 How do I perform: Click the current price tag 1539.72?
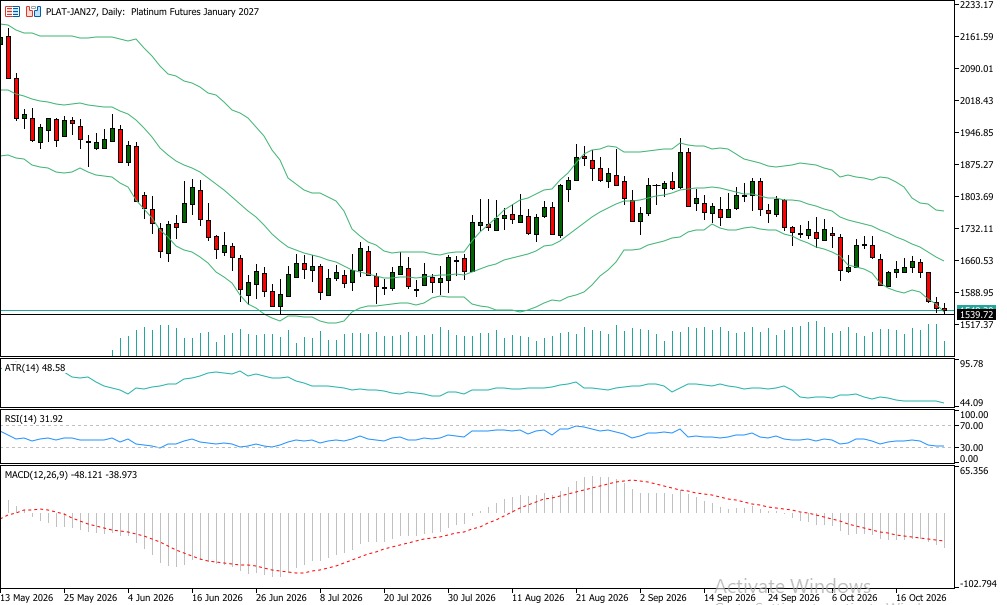[976, 314]
